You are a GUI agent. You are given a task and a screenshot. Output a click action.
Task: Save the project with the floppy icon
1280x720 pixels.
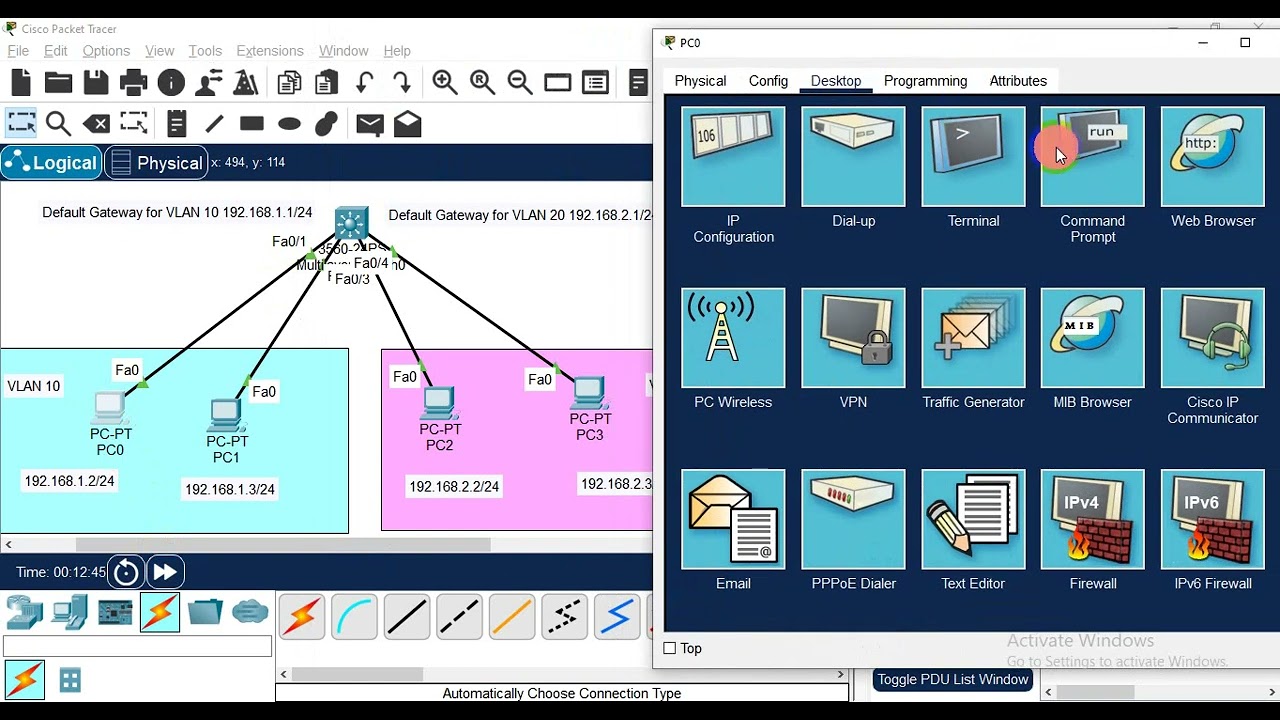click(x=96, y=83)
